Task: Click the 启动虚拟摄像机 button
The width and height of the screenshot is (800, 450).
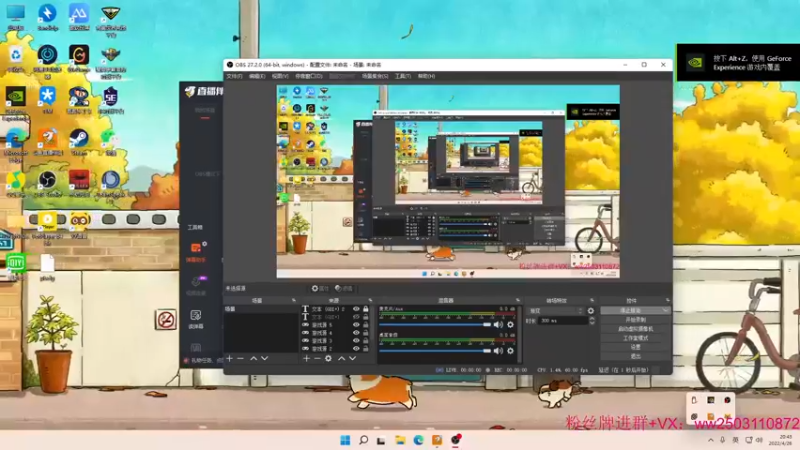Action: click(x=635, y=329)
